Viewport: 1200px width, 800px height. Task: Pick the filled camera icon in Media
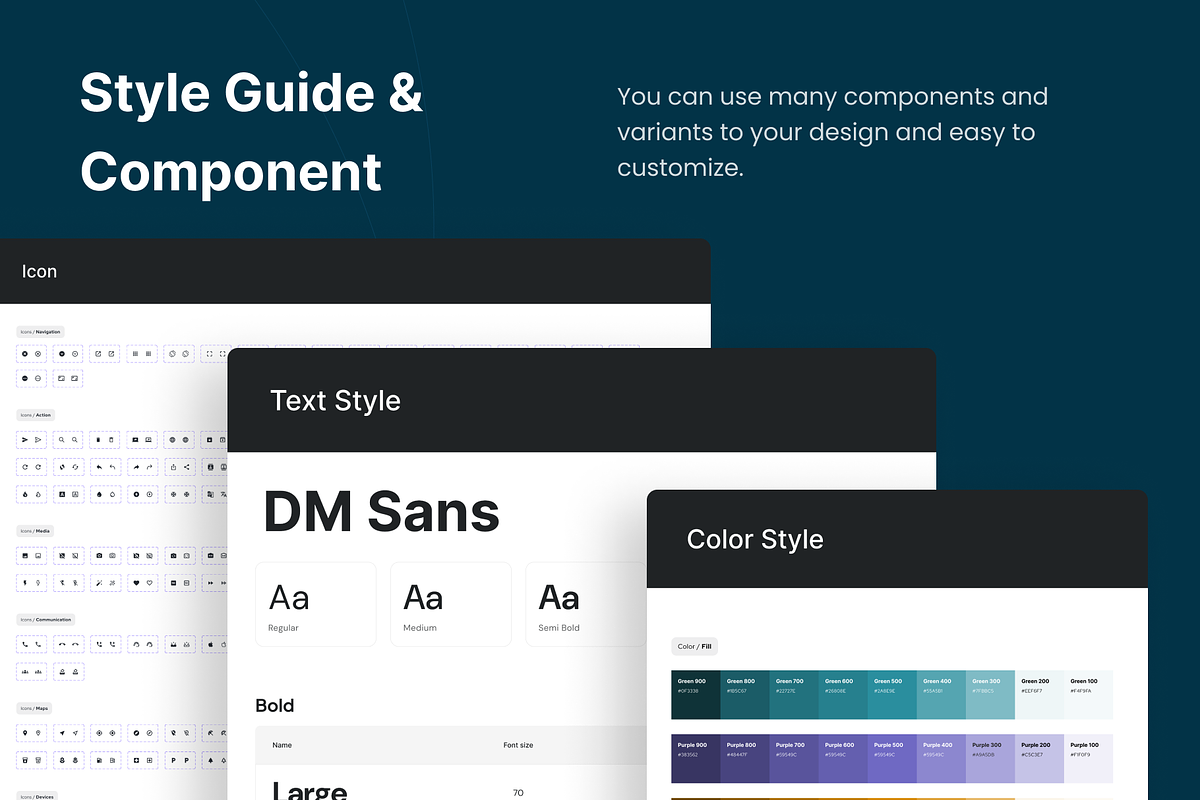99,556
